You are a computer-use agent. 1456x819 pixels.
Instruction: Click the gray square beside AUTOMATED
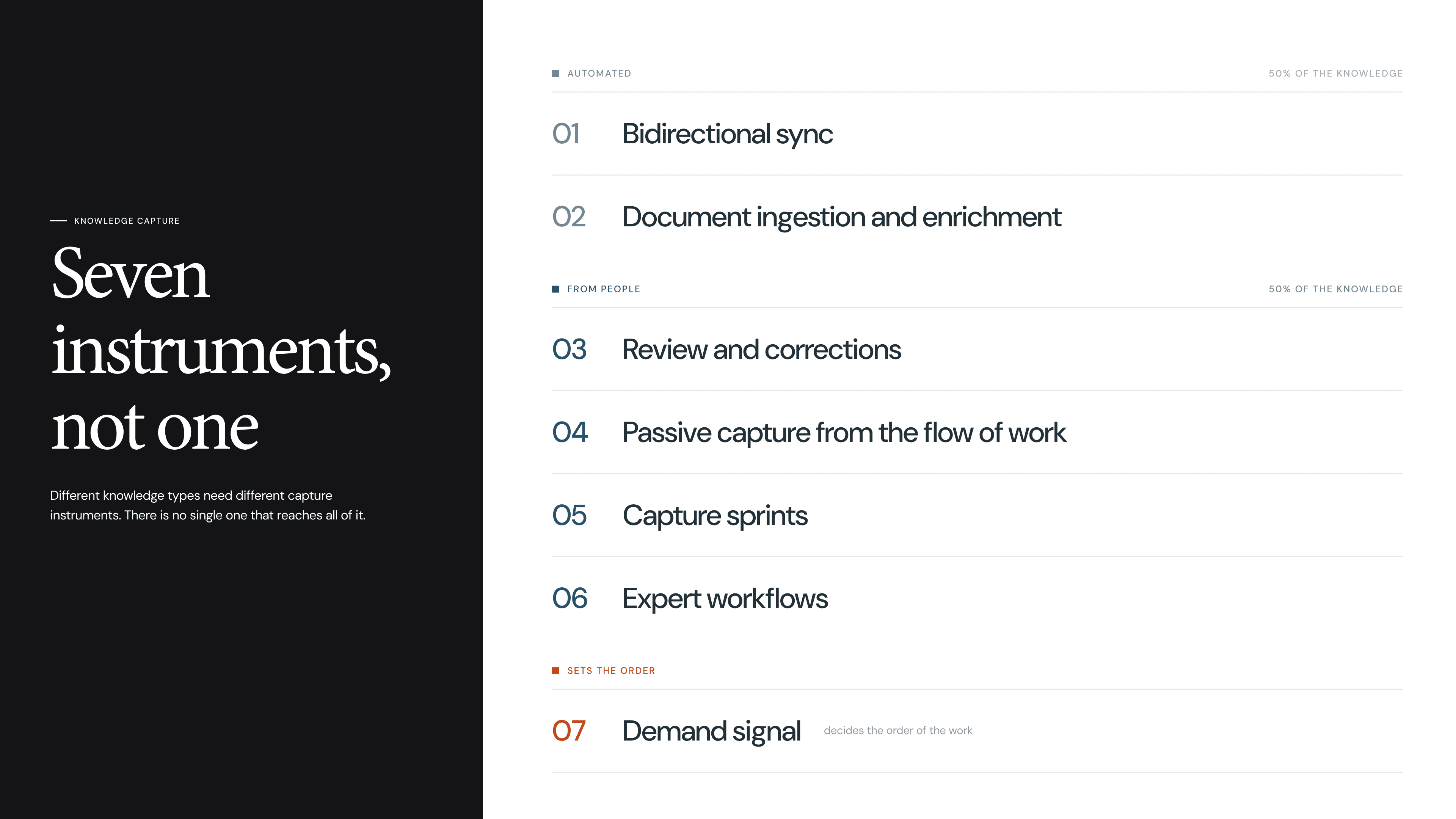555,74
